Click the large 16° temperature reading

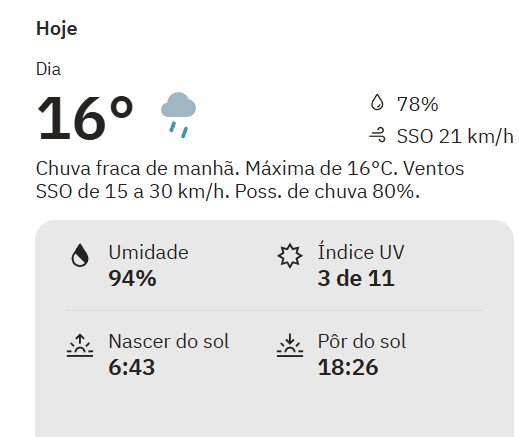pos(85,118)
